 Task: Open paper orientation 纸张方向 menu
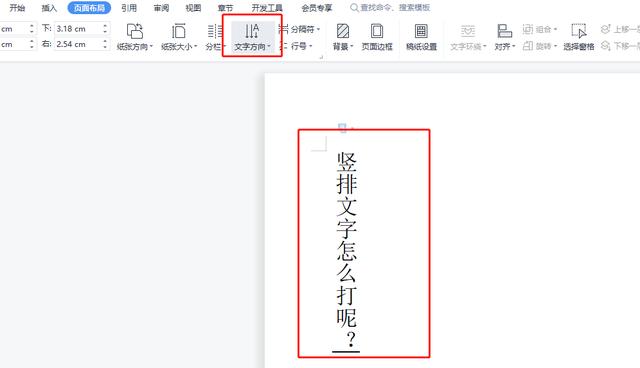coord(135,37)
